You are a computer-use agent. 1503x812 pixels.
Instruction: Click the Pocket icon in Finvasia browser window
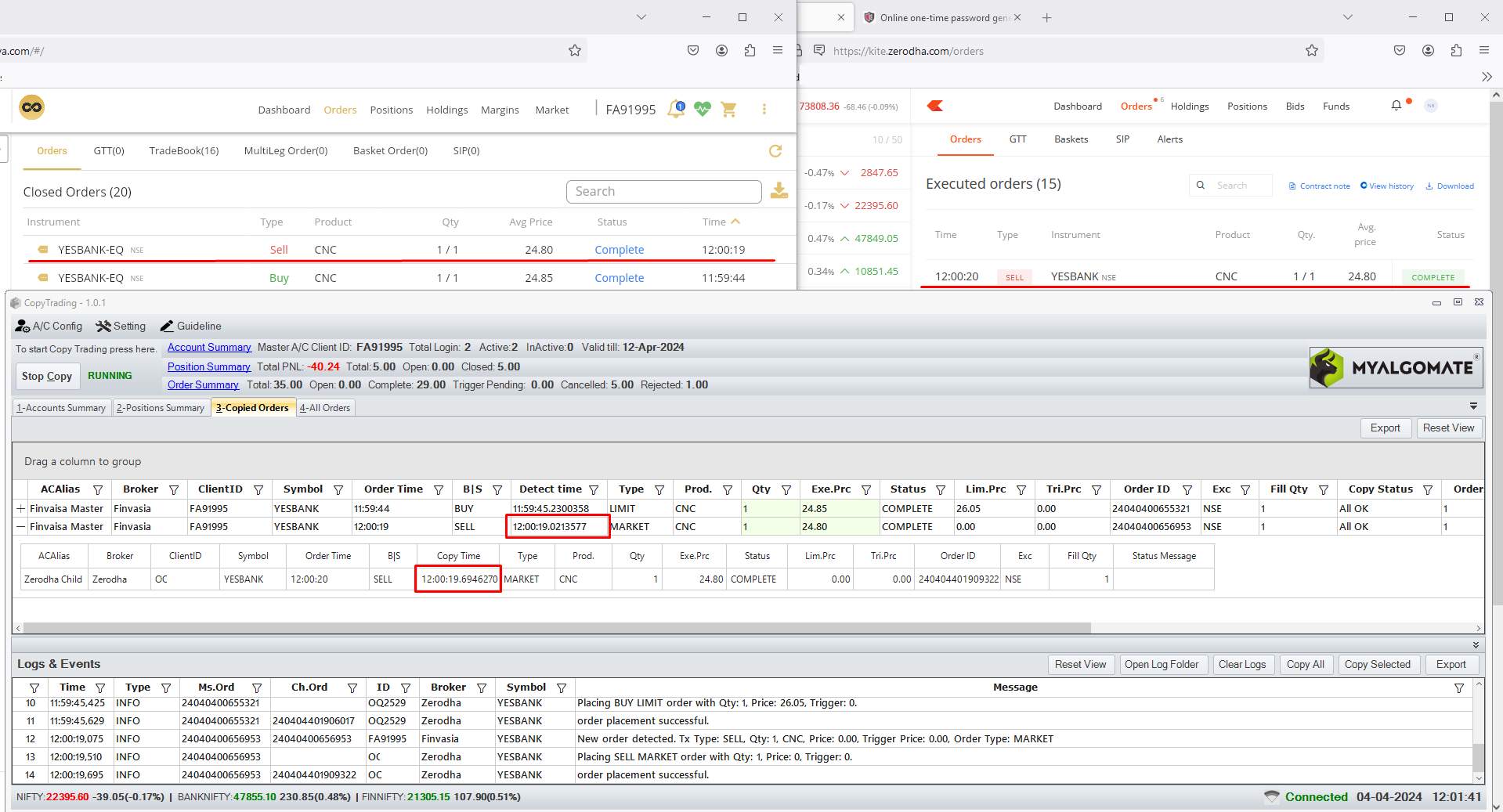coord(693,50)
